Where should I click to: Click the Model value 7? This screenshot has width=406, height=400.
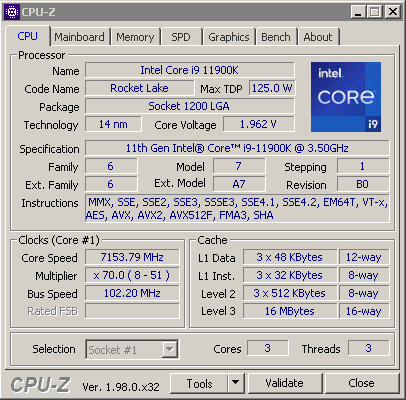[x=239, y=166]
